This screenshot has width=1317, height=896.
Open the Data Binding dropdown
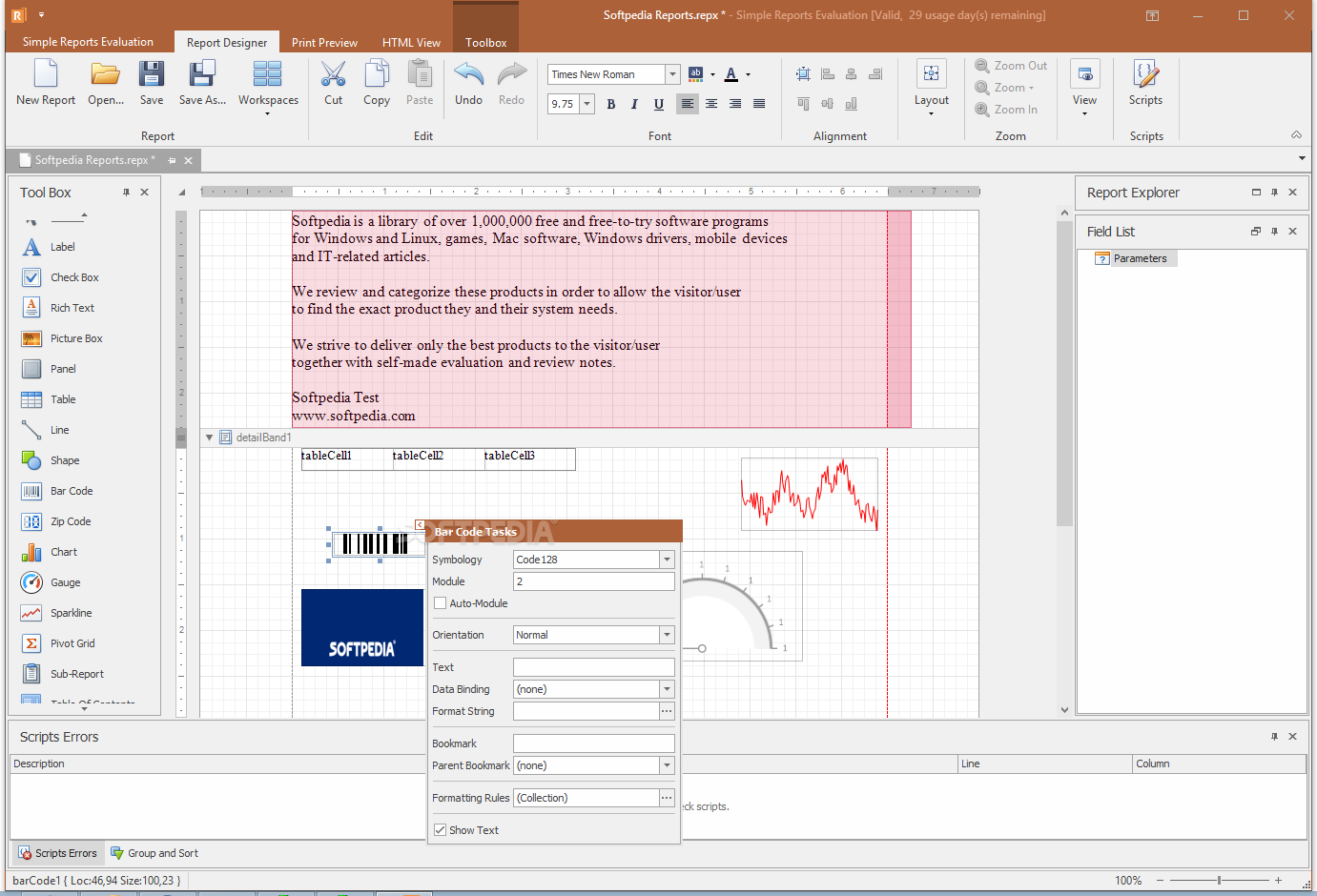point(667,689)
